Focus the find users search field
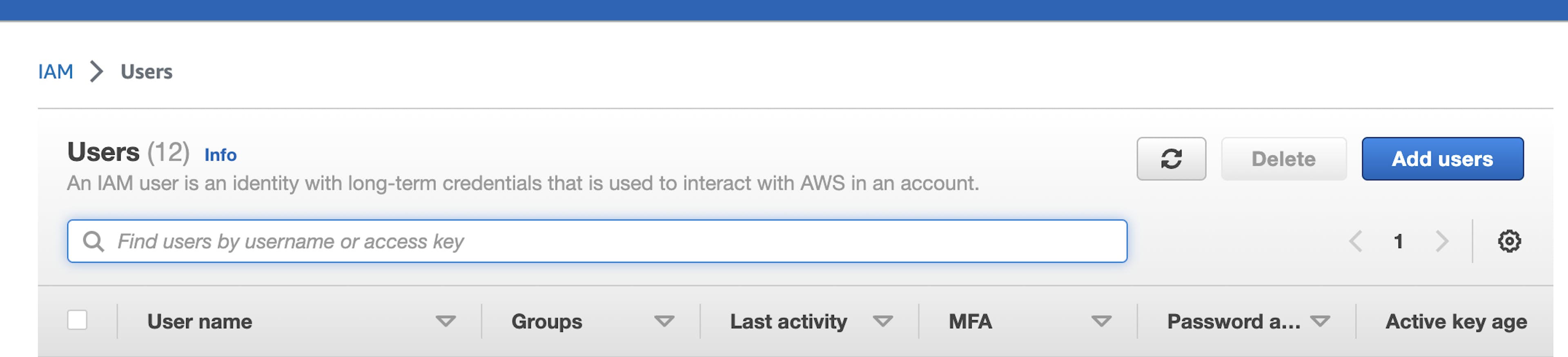Viewport: 1568px width, 357px height. pyautogui.click(x=609, y=241)
